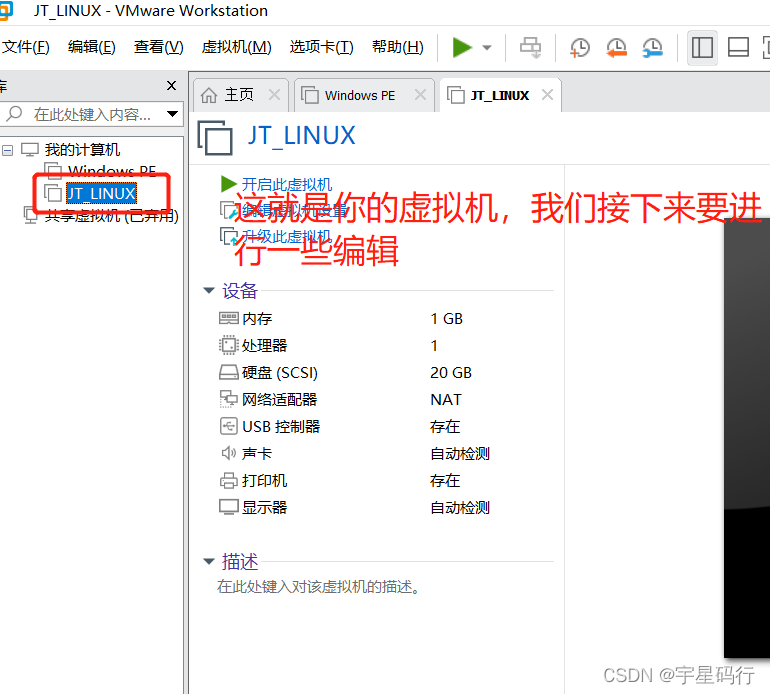Click the 网络适配器 network adapter icon
Viewport: 770px width, 694px height.
click(228, 399)
